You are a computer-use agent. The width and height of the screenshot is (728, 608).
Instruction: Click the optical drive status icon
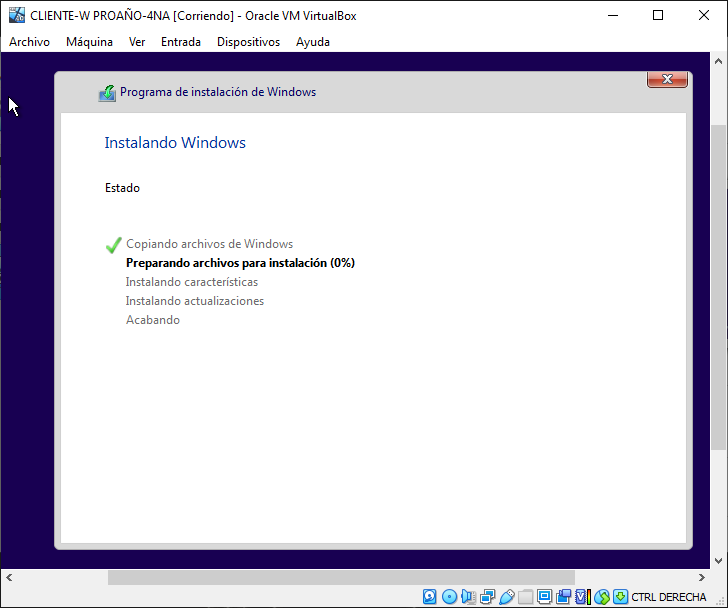click(x=449, y=596)
